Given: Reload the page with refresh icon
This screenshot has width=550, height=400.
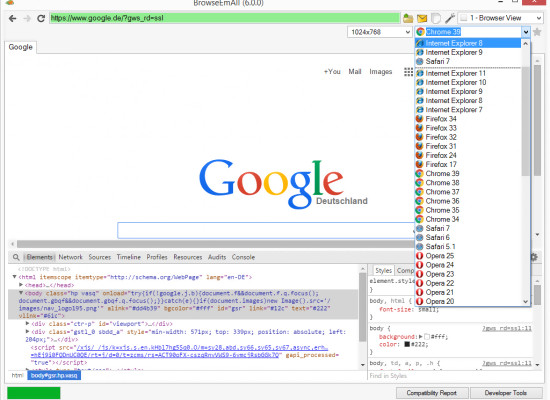Looking at the screenshot, I should [x=41, y=18].
